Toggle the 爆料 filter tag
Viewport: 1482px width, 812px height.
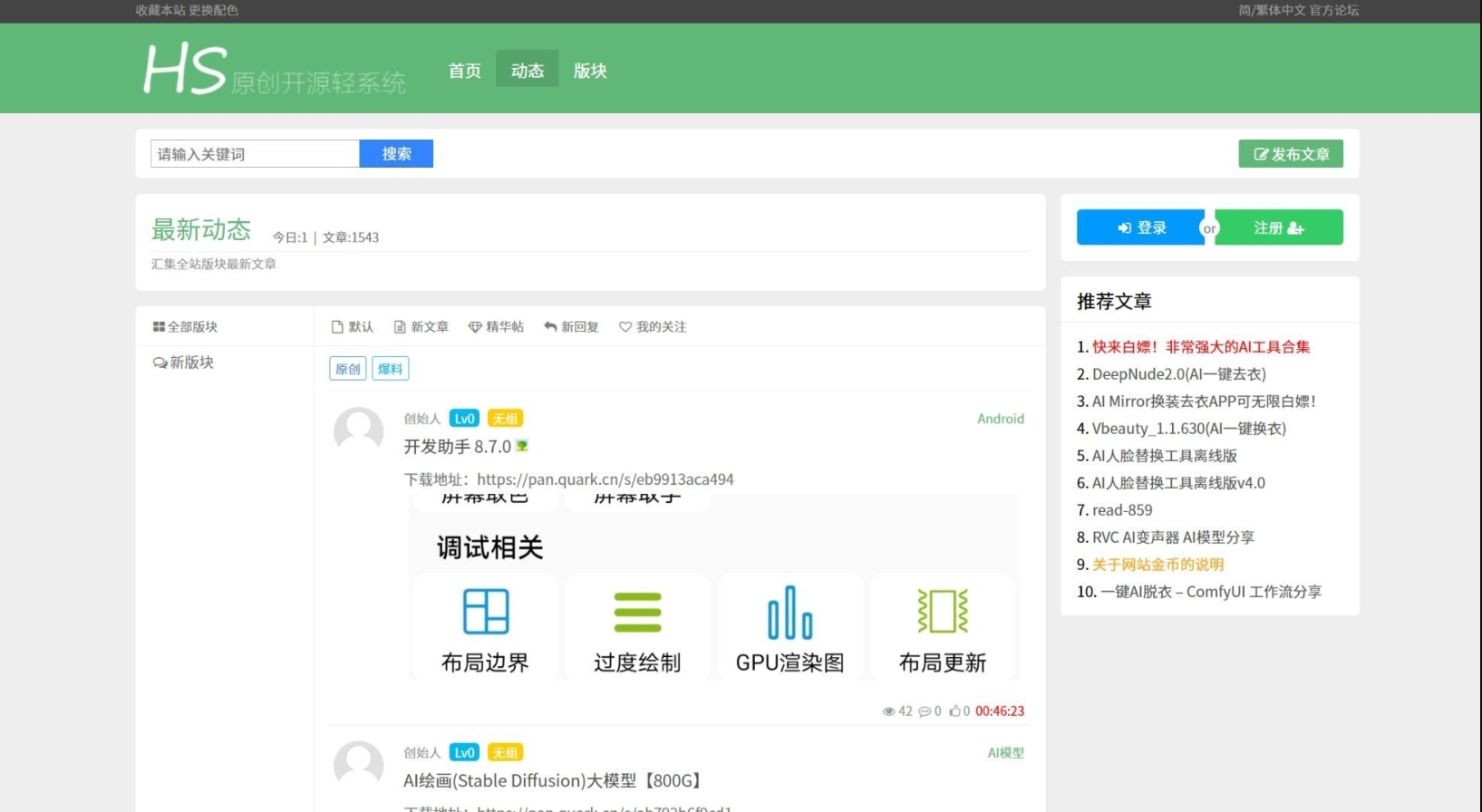tap(390, 369)
